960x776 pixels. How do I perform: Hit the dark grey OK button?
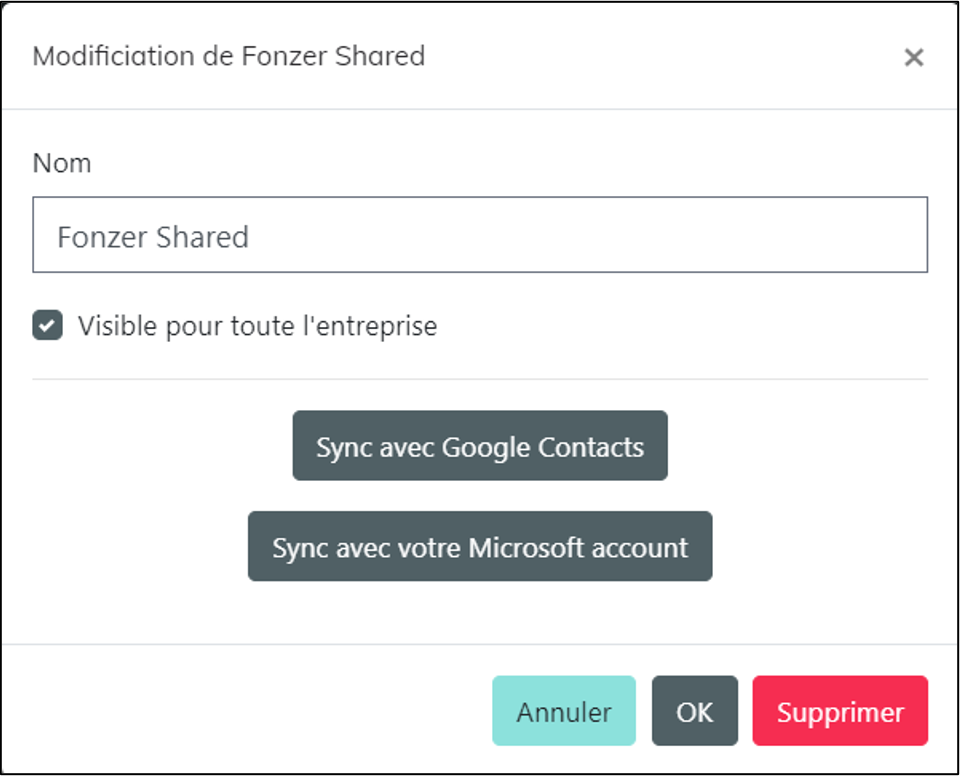695,711
